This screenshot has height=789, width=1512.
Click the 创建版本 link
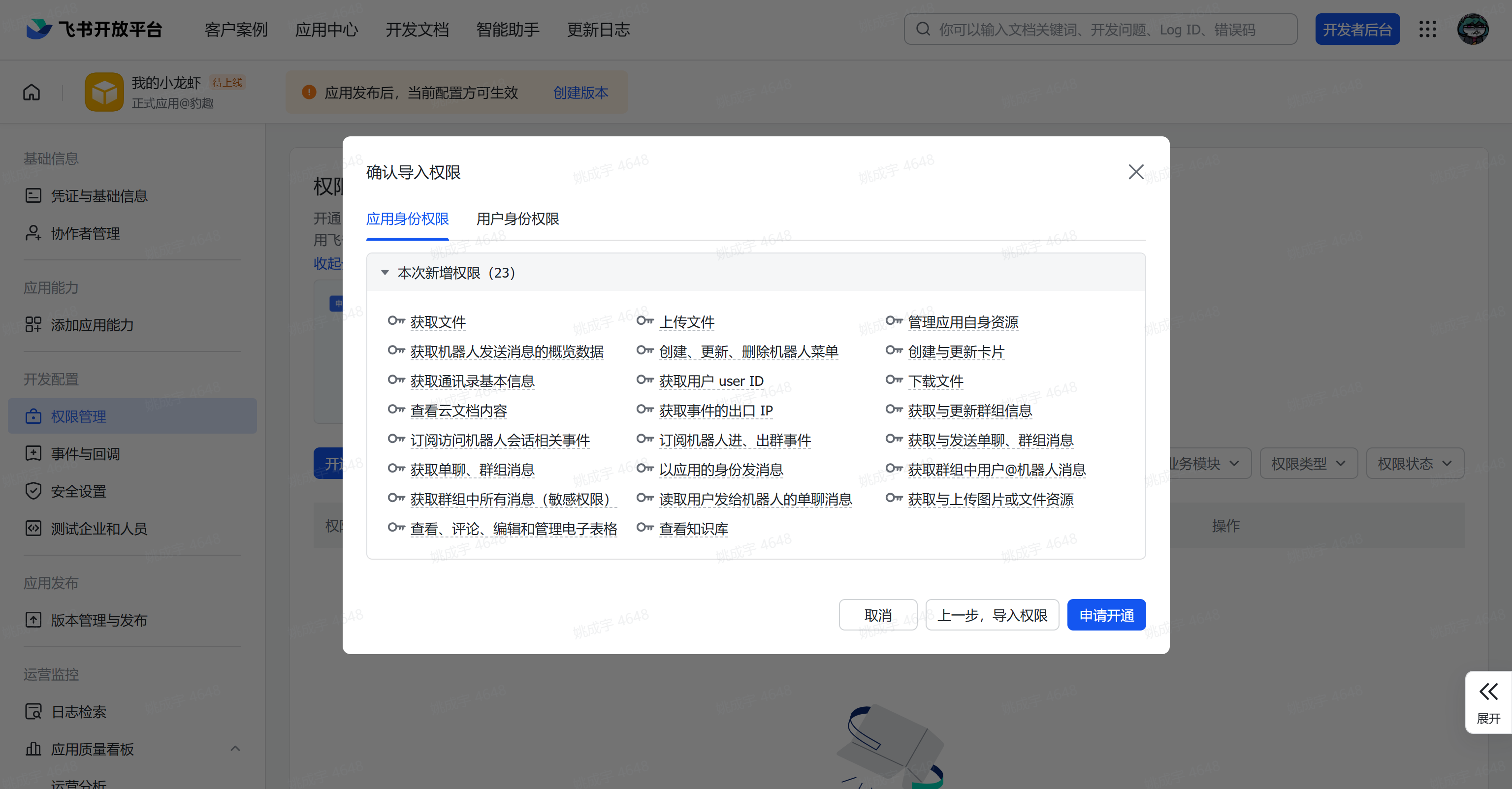tap(580, 93)
